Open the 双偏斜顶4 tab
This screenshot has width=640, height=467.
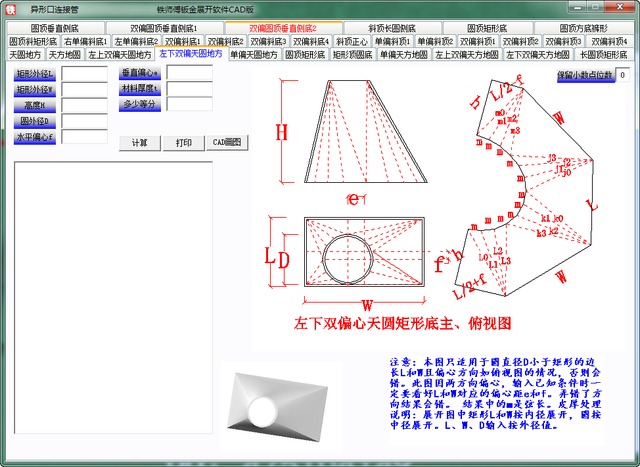[609, 42]
